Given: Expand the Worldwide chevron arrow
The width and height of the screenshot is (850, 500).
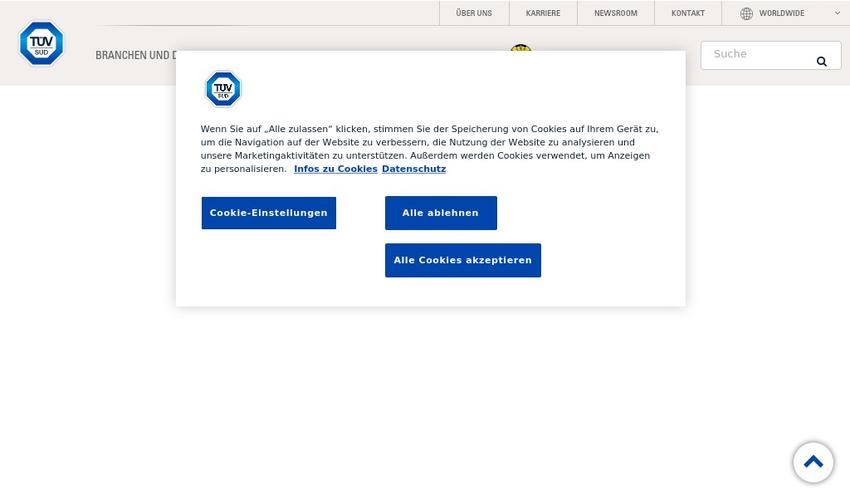Looking at the screenshot, I should pos(837,14).
